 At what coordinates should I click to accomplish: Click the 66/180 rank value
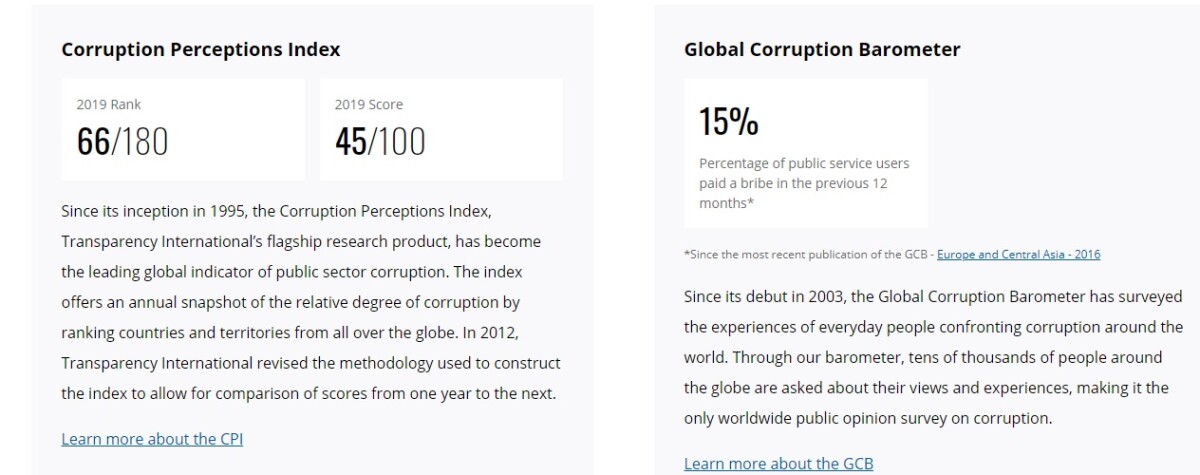click(123, 142)
